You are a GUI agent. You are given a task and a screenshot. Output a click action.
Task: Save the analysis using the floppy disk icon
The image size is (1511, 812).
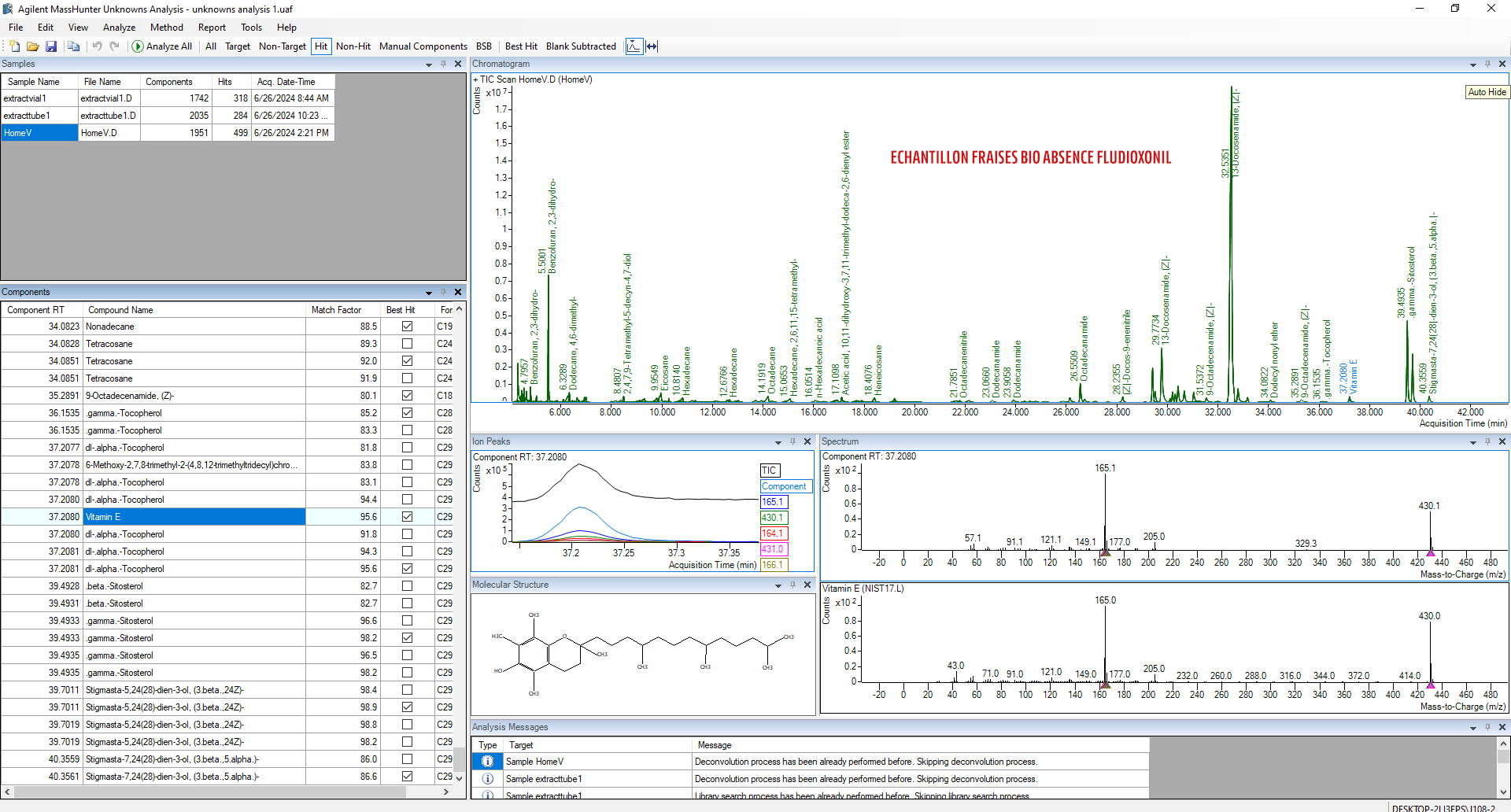tap(51, 46)
